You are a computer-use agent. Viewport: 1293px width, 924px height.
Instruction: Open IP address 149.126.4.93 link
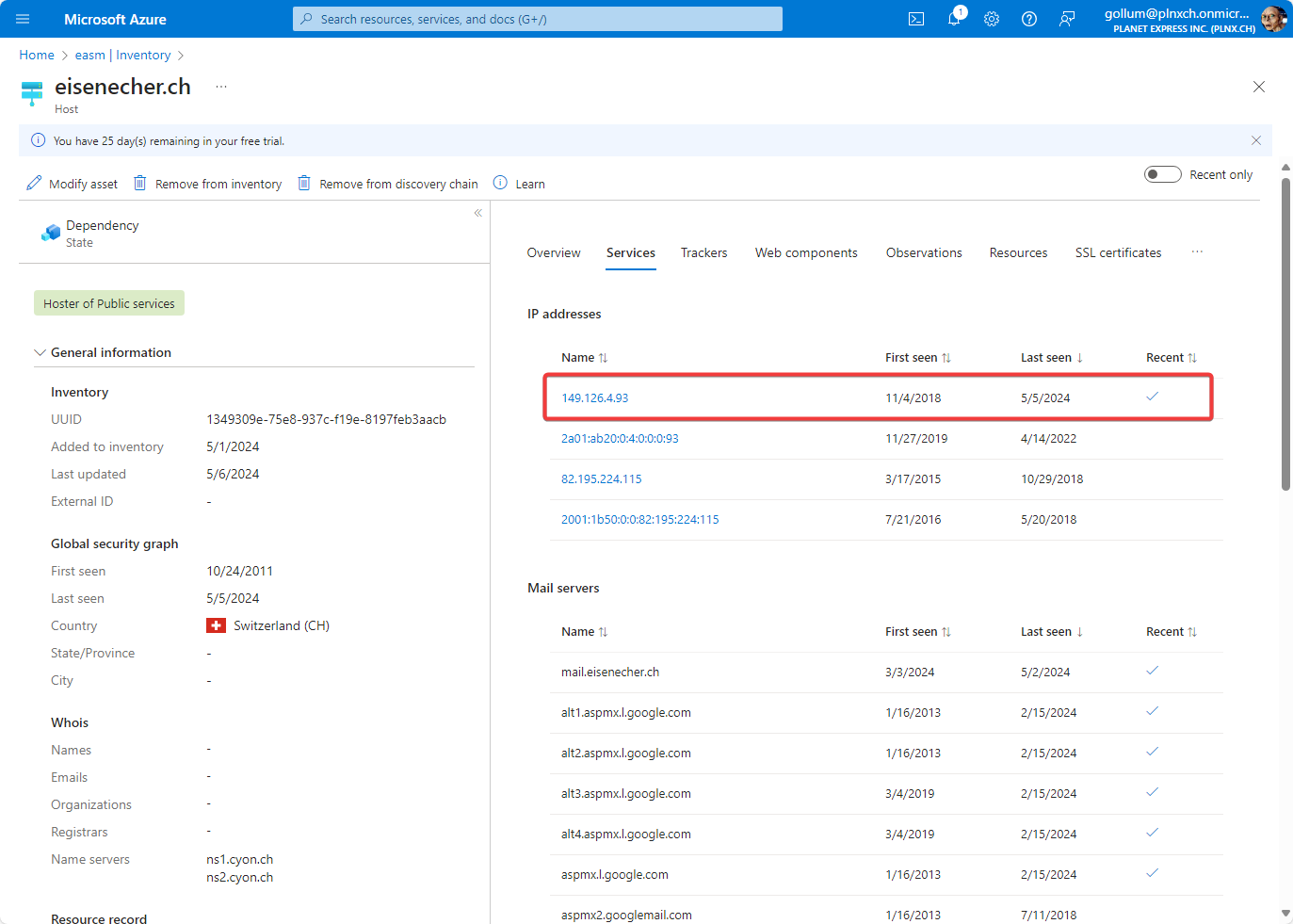[594, 398]
